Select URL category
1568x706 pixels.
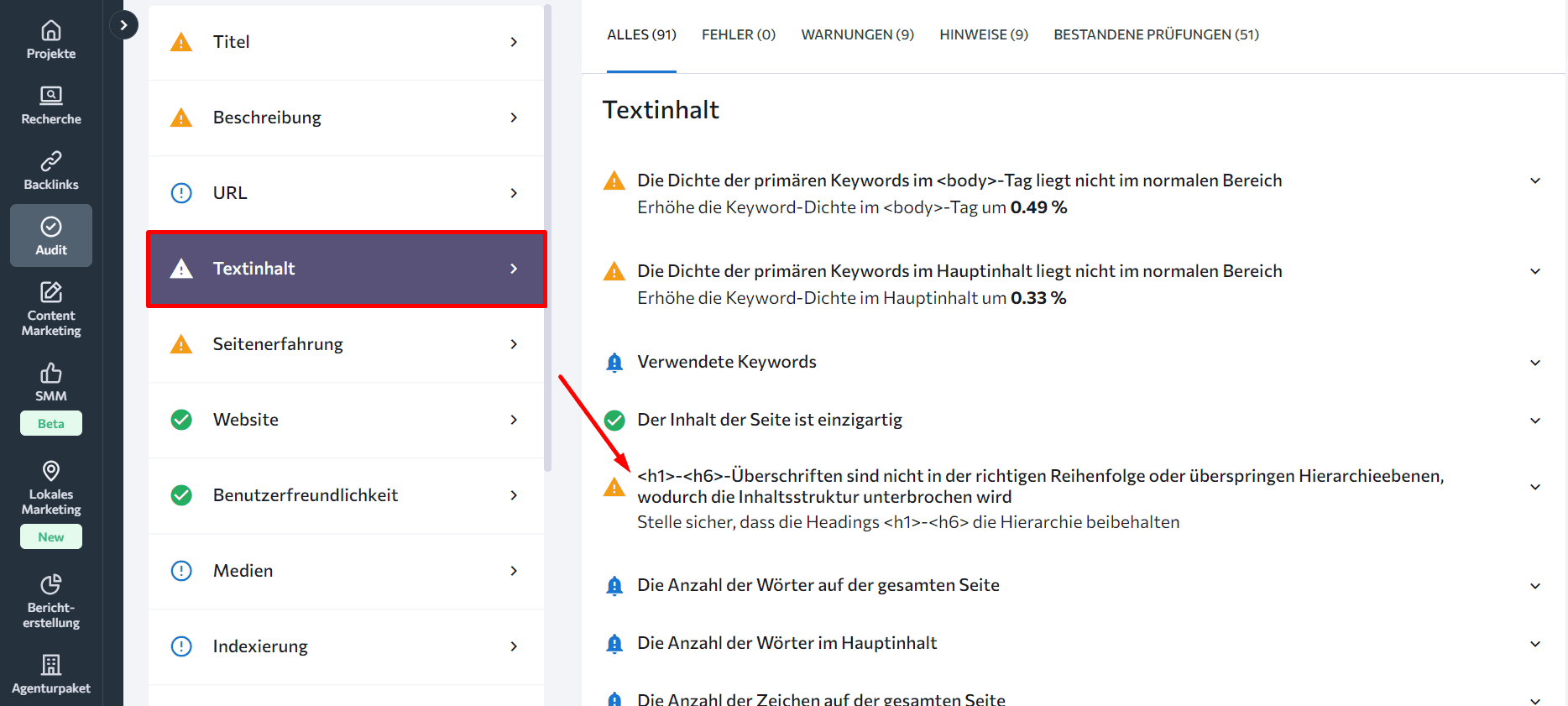pyautogui.click(x=346, y=193)
